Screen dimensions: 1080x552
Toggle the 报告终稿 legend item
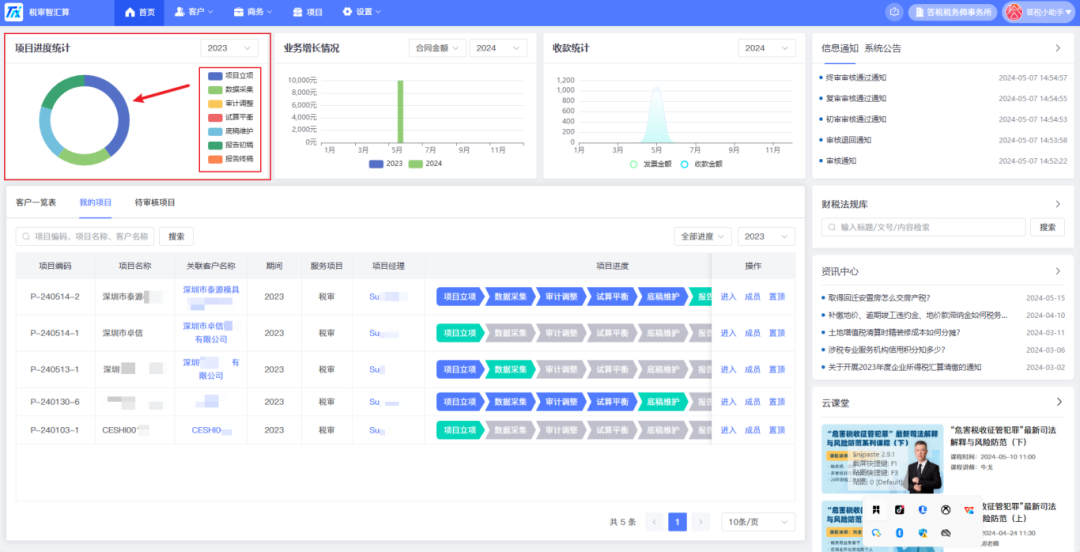[231, 159]
